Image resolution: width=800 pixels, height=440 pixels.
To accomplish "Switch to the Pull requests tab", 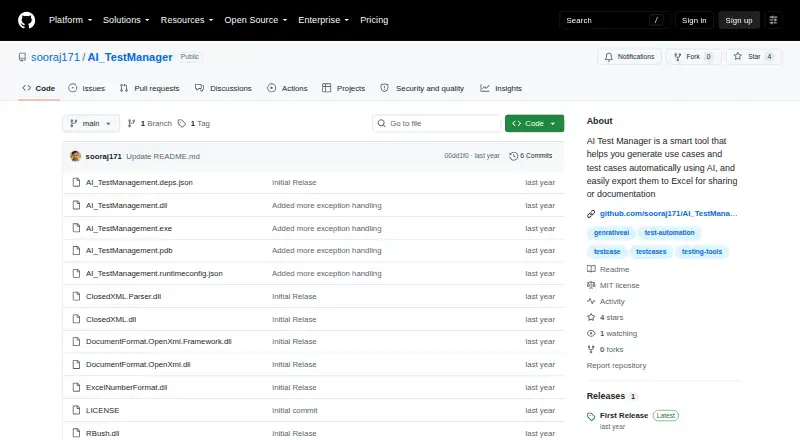I will tap(149, 88).
